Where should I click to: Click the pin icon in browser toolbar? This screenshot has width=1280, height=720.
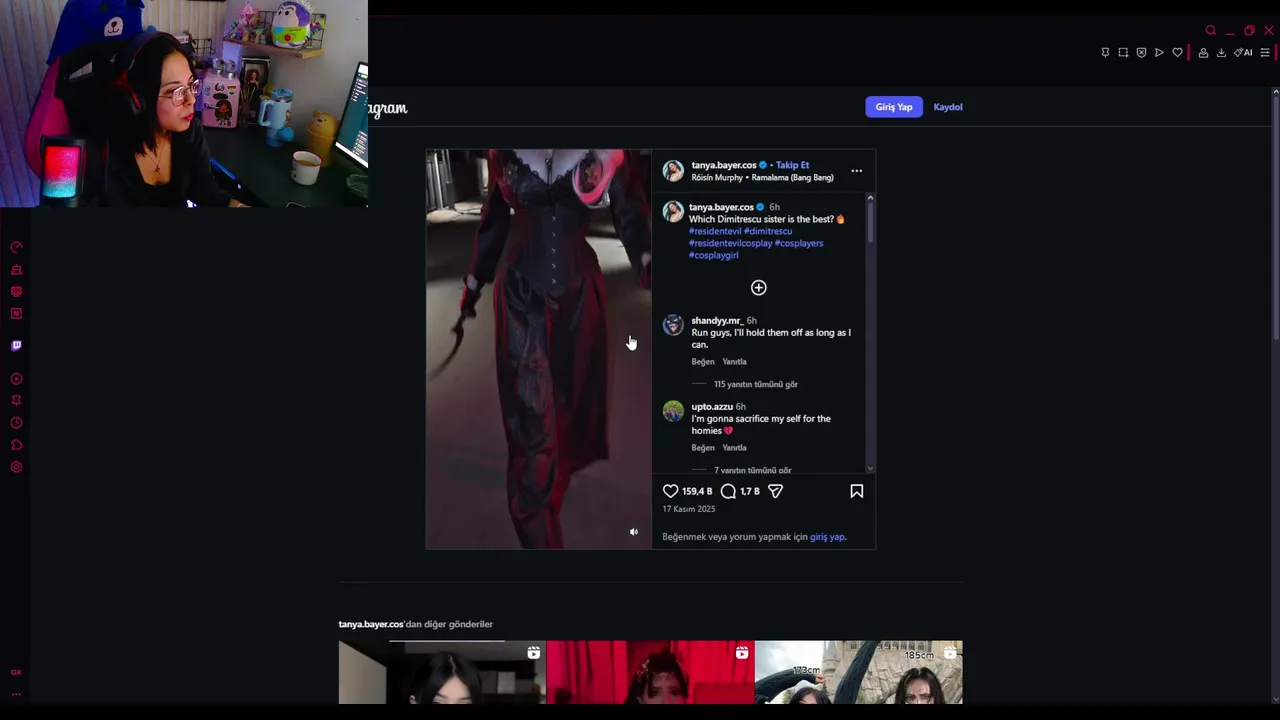click(x=1105, y=53)
